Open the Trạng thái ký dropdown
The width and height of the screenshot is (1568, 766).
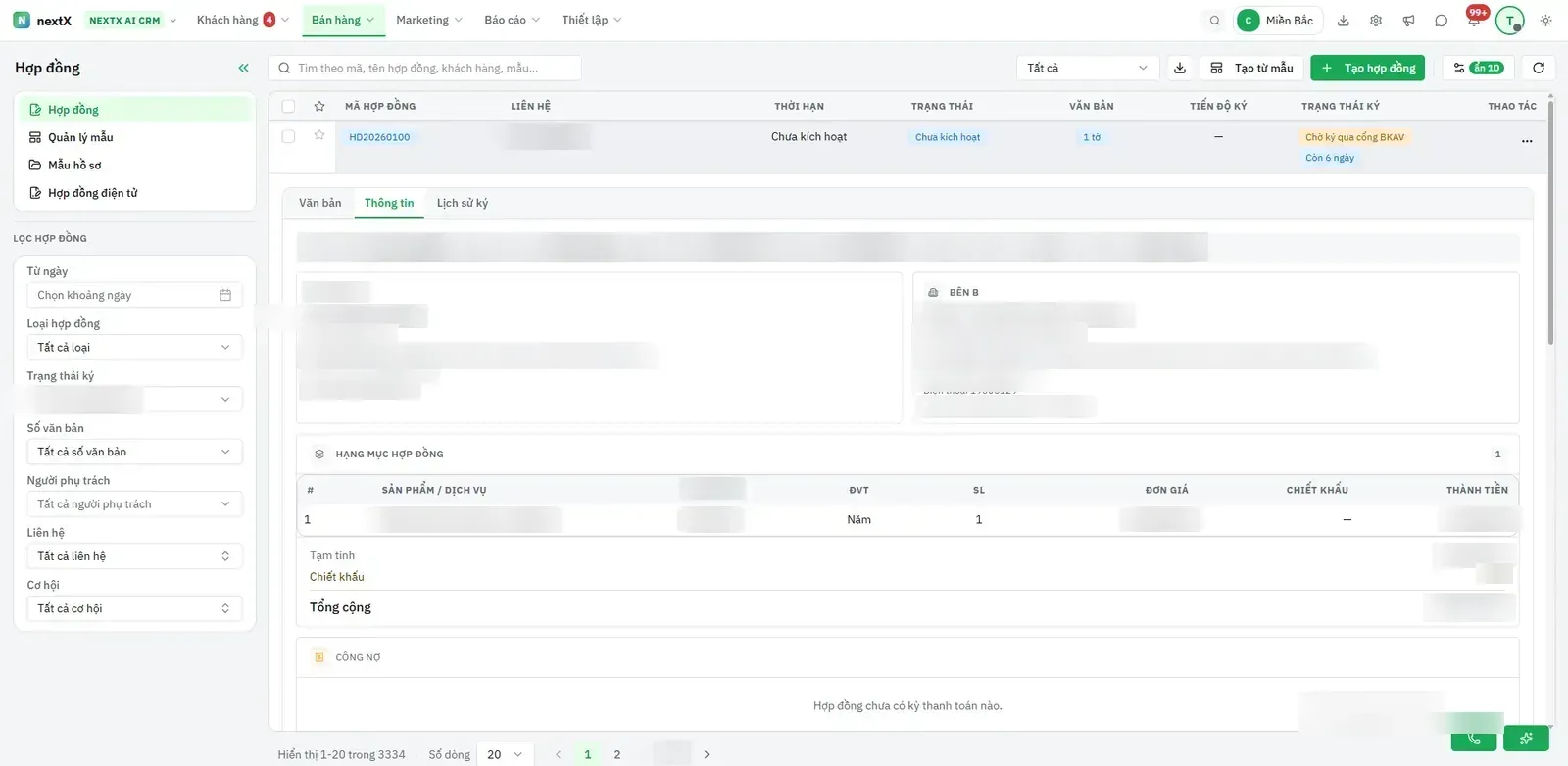click(134, 399)
